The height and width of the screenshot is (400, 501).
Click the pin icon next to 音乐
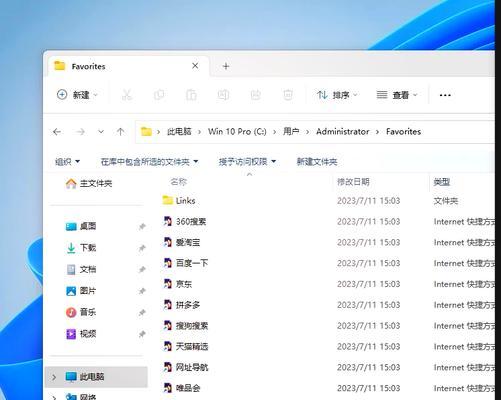[x=142, y=312]
